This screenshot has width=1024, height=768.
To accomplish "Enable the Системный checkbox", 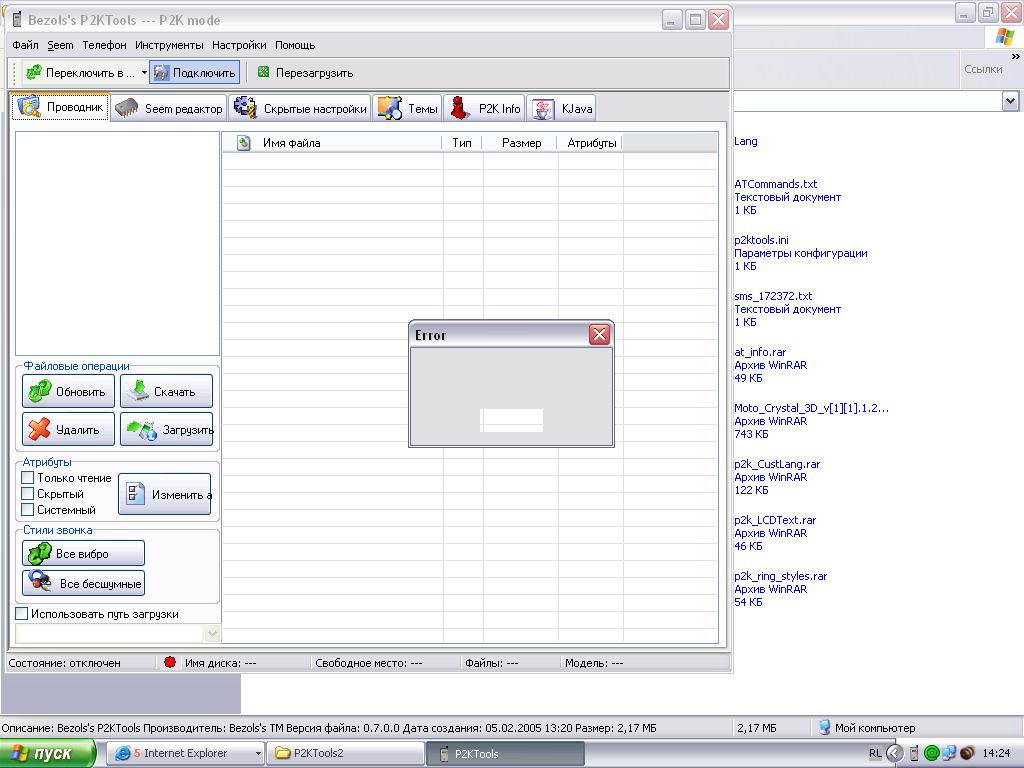I will pyautogui.click(x=28, y=509).
